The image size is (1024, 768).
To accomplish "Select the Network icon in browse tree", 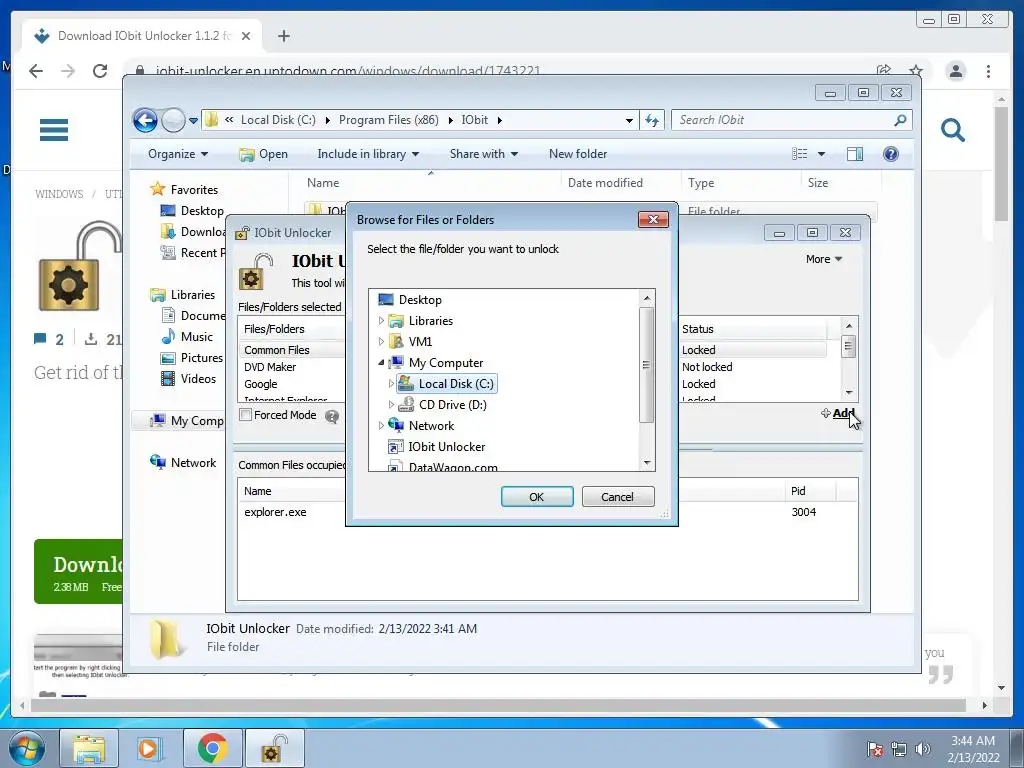I will [396, 425].
